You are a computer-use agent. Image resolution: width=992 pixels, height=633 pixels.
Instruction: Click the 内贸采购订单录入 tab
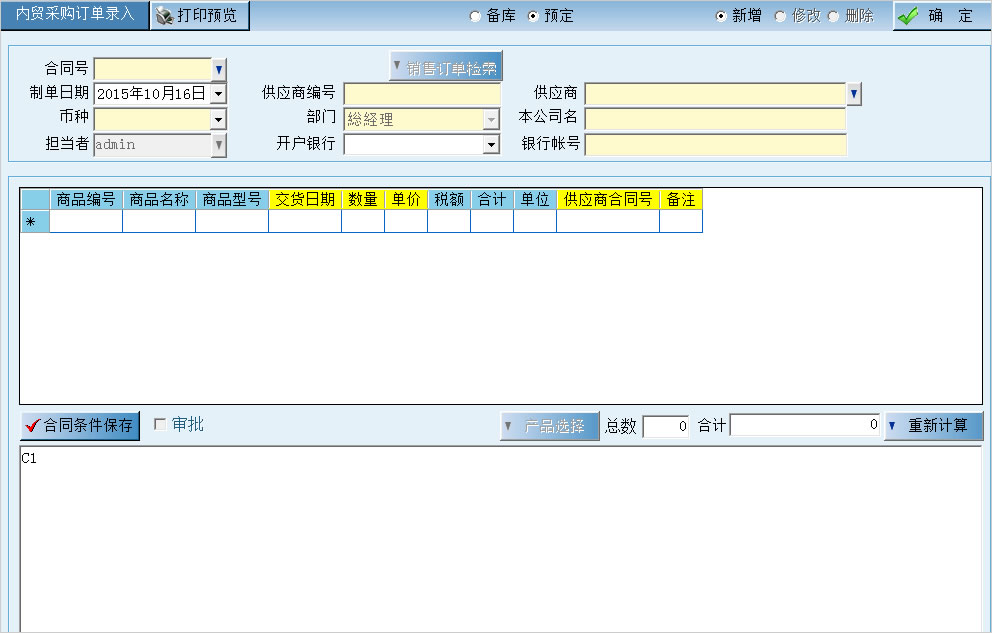tap(75, 15)
